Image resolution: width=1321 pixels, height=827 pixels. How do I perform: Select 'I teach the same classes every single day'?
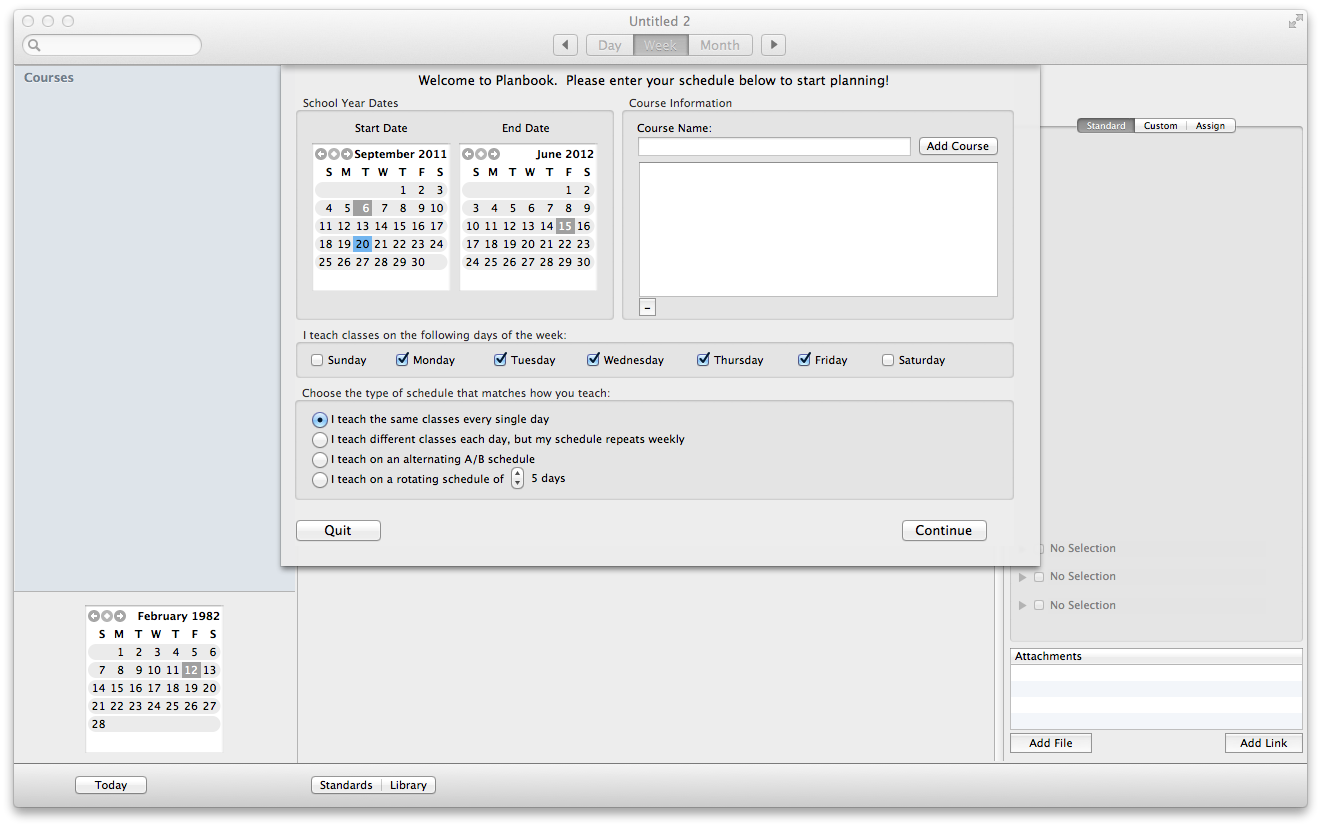(x=320, y=420)
